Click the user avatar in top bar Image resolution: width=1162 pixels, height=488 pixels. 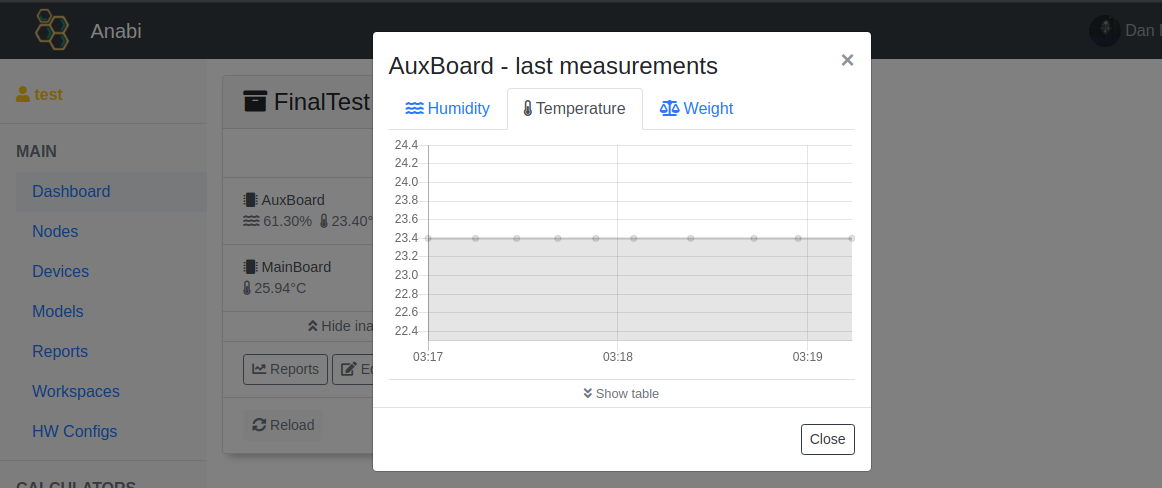click(1104, 30)
